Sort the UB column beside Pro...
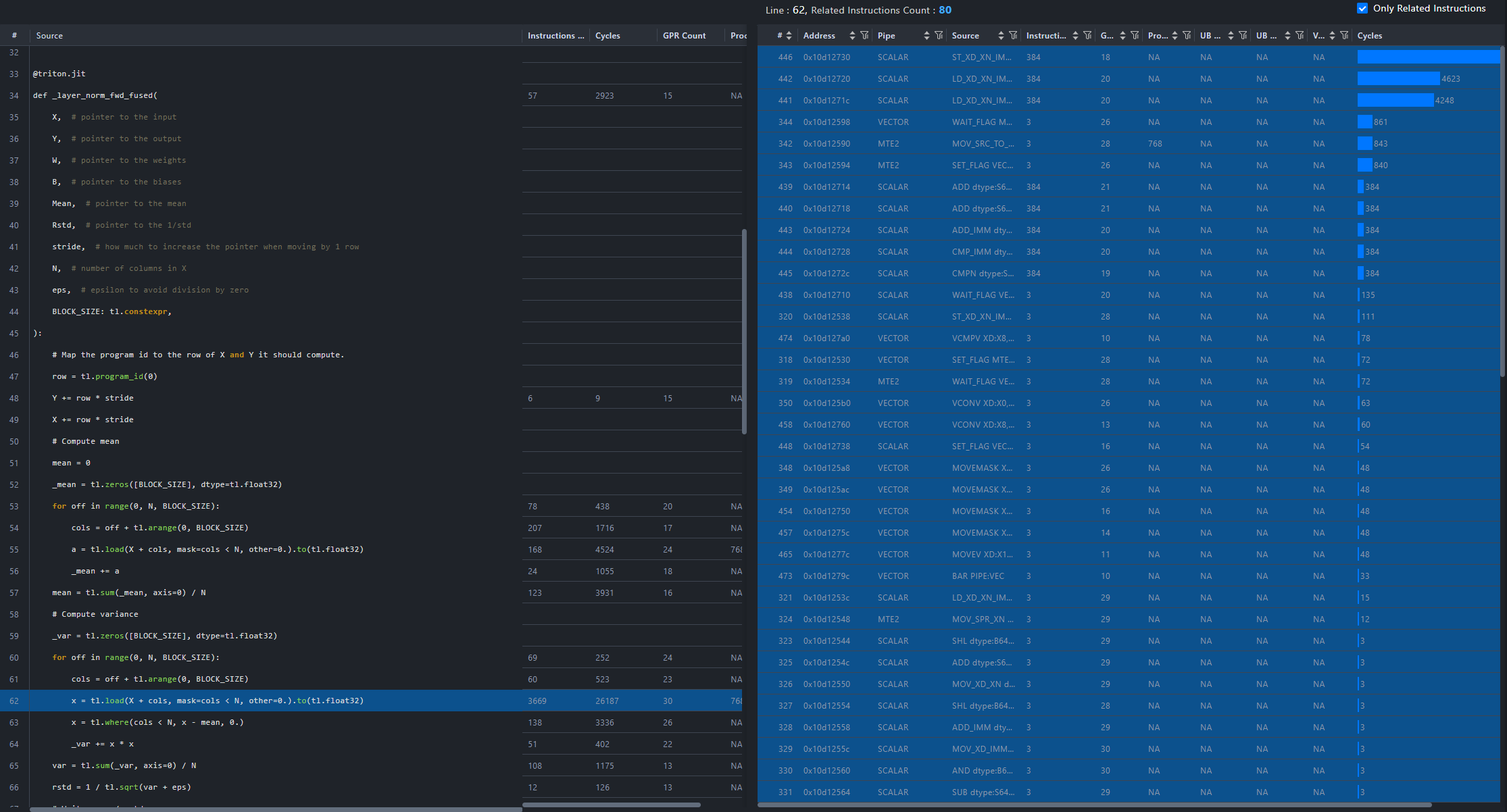 point(1231,36)
